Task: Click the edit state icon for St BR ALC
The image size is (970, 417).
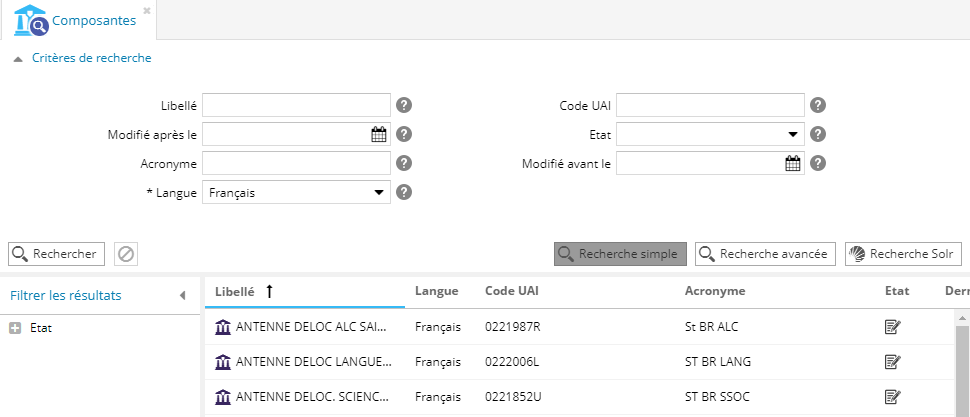Action: (893, 327)
